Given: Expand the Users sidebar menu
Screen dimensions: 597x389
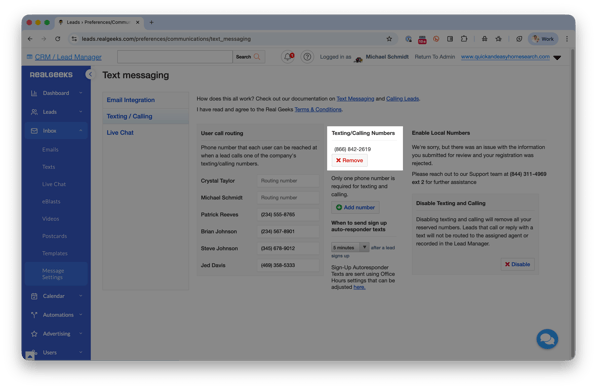Looking at the screenshot, I should coord(56,352).
